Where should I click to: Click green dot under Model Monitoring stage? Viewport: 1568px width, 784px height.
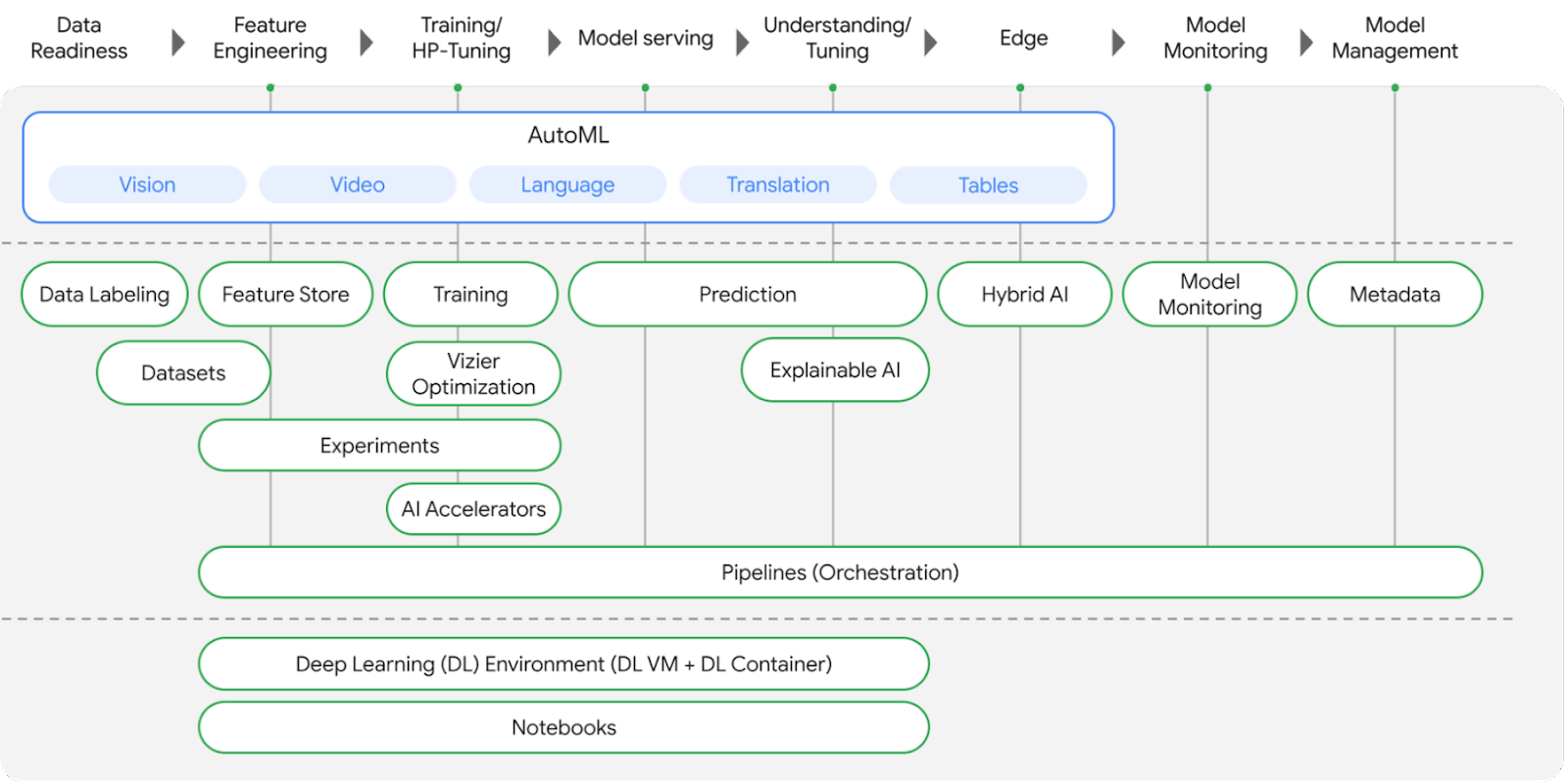(1207, 87)
